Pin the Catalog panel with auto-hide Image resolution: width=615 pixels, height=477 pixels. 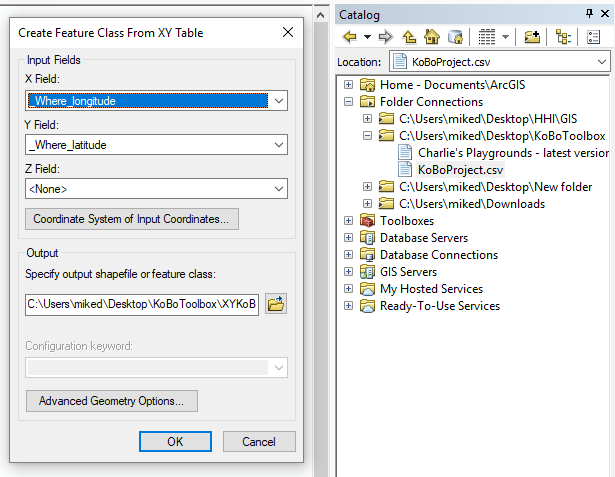[591, 14]
